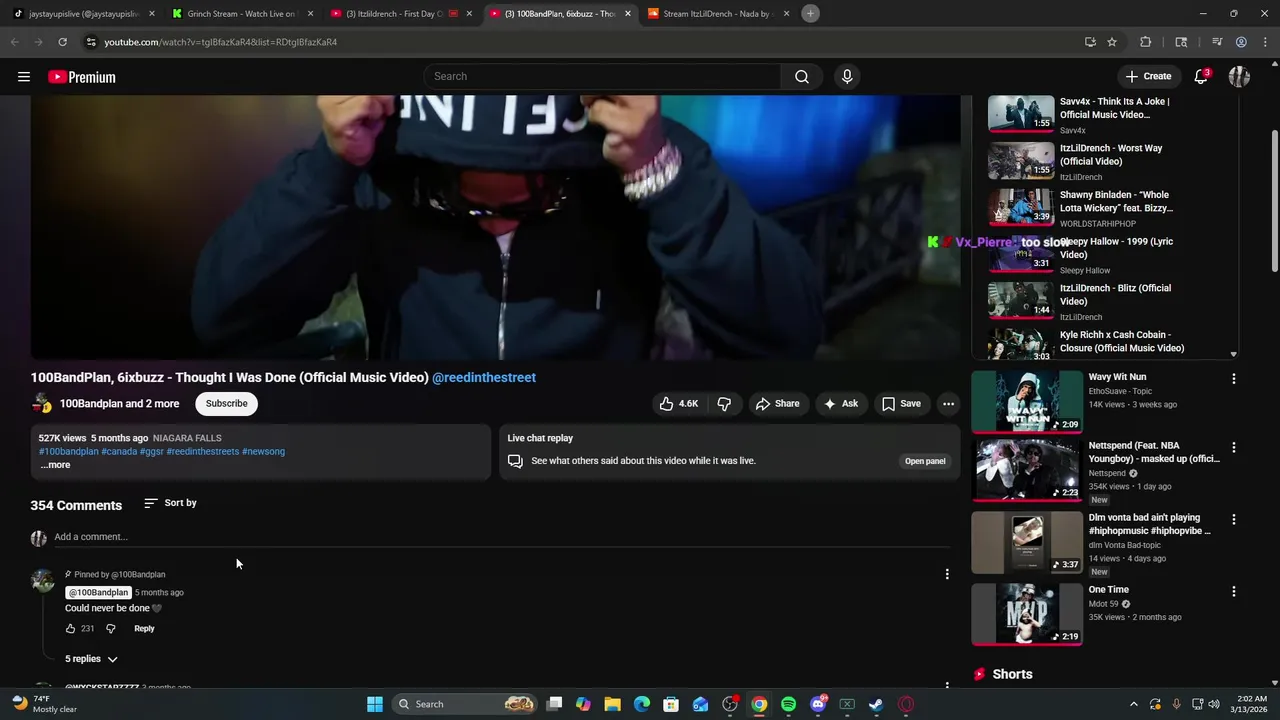Open the Sort by comments menu

pyautogui.click(x=170, y=503)
